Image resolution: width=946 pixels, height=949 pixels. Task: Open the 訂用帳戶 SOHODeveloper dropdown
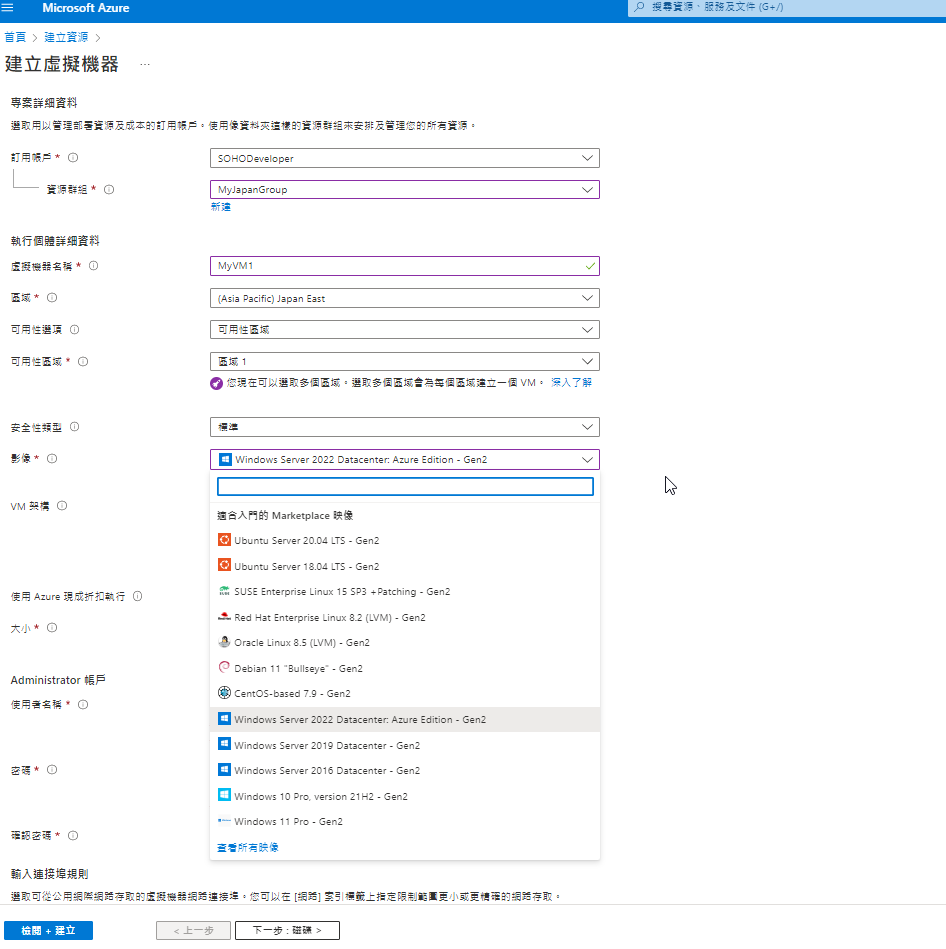pos(404,158)
